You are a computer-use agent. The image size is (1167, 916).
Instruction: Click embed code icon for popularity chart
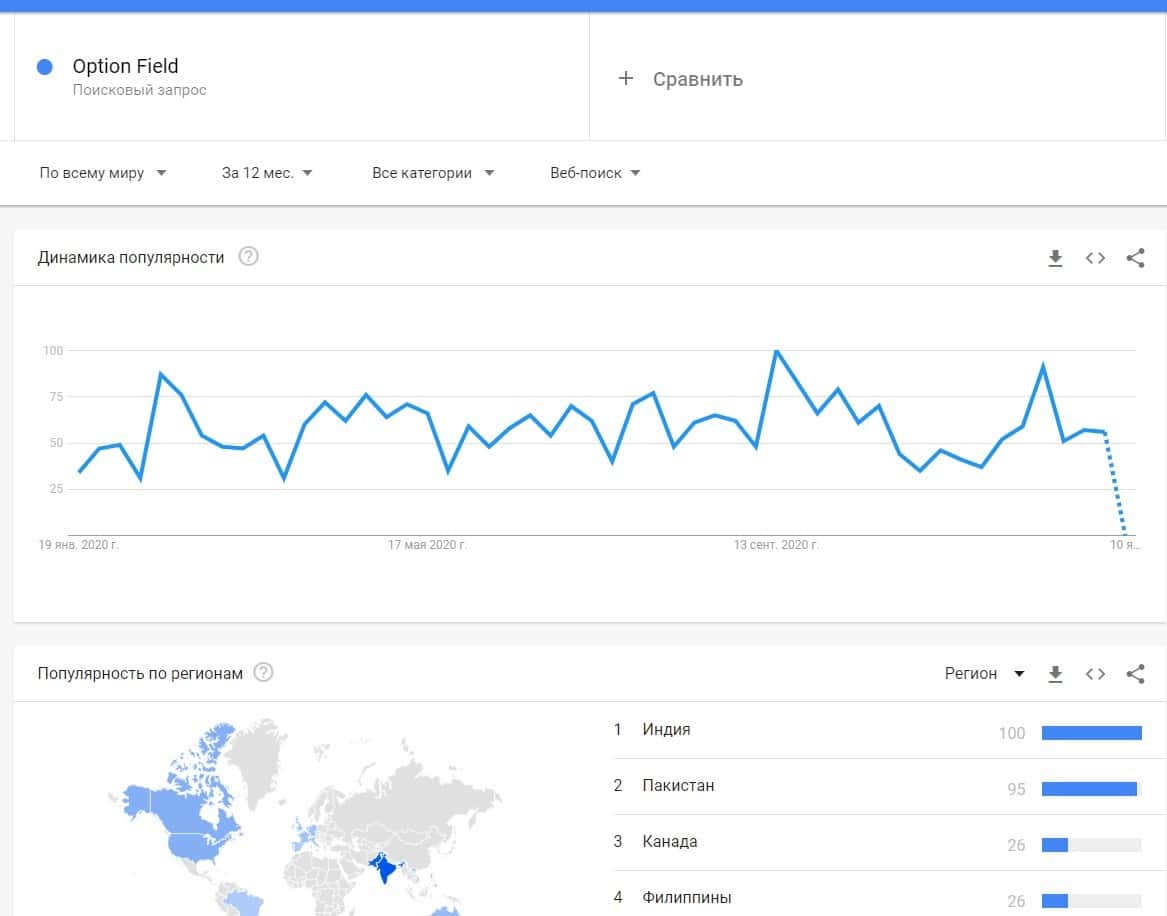[1095, 258]
